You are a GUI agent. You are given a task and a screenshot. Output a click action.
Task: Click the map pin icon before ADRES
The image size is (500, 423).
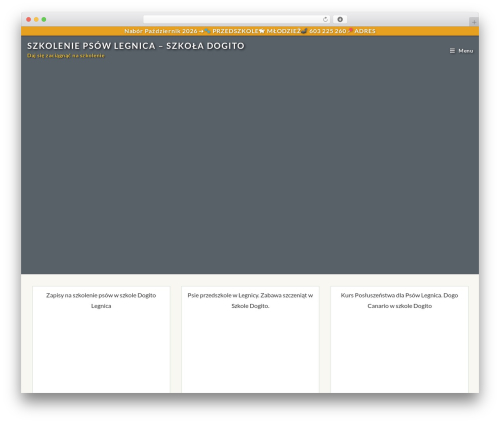coord(350,31)
